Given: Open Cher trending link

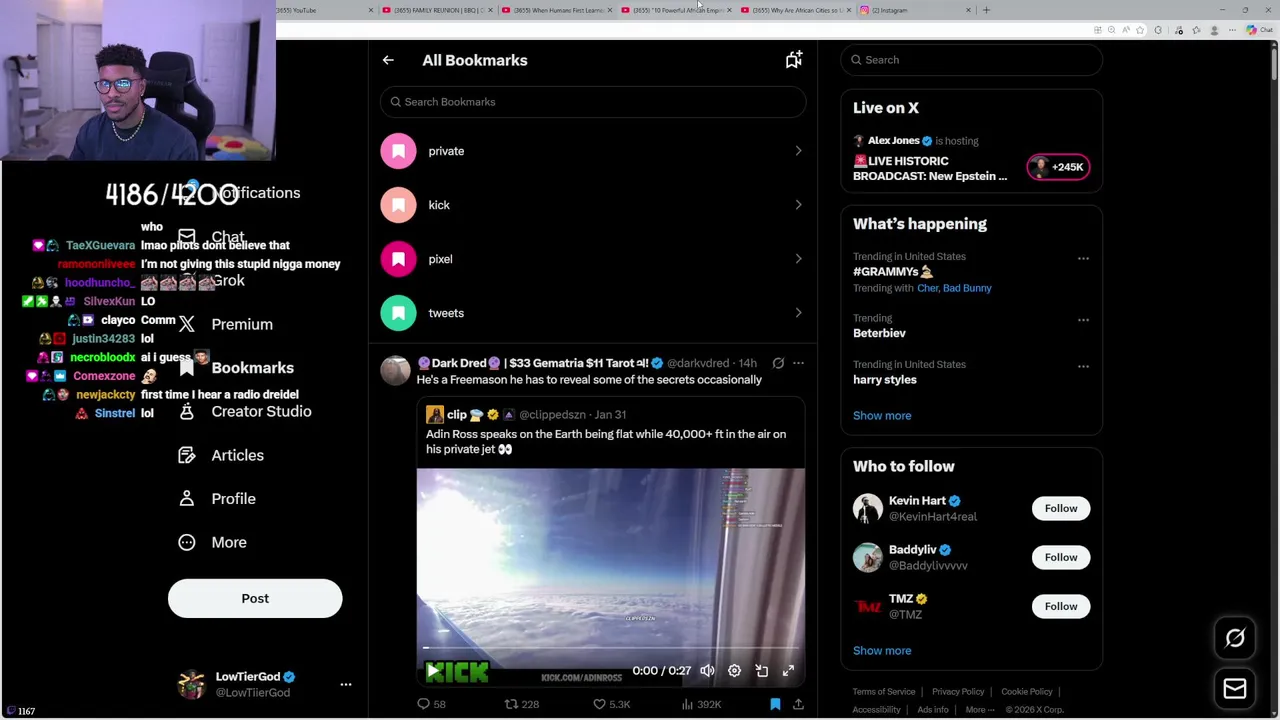Looking at the screenshot, I should click(926, 288).
